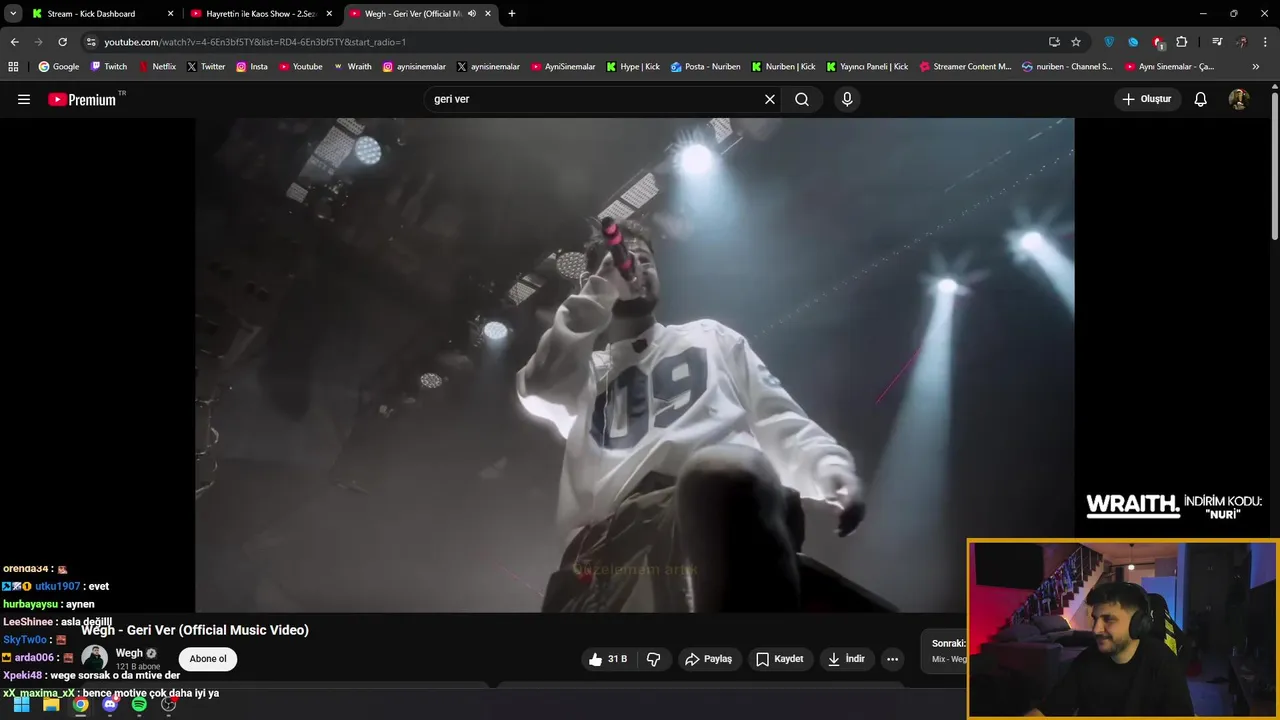1280x720 pixels.
Task: Mute tab via speaker icon on Wegh tab
Action: tap(472, 14)
